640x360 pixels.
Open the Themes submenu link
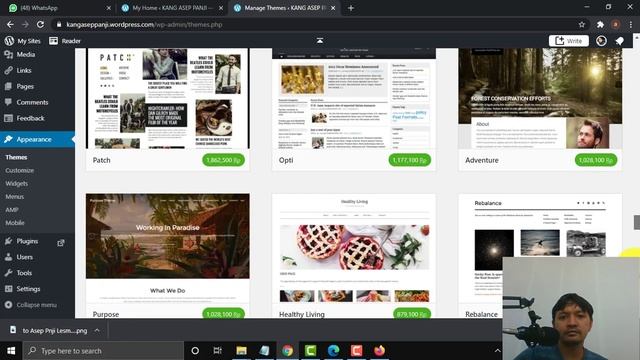click(x=16, y=157)
